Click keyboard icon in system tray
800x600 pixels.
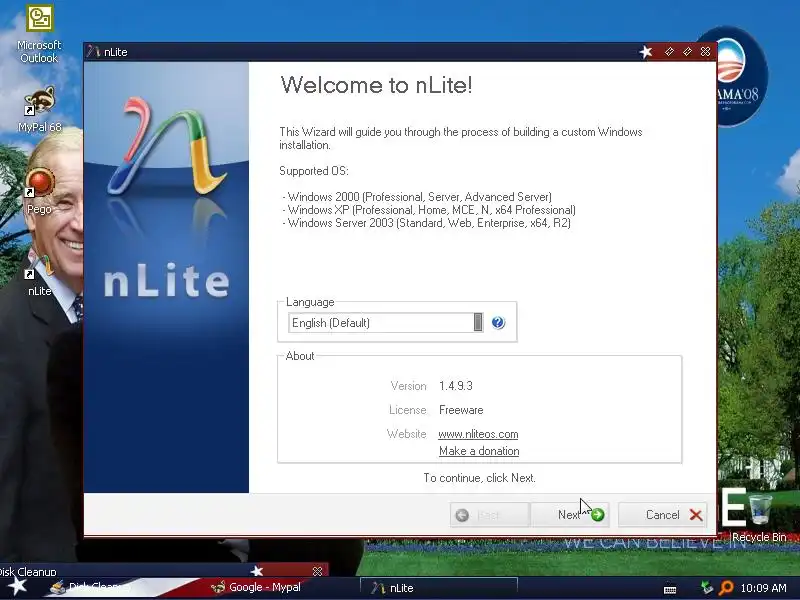click(670, 589)
